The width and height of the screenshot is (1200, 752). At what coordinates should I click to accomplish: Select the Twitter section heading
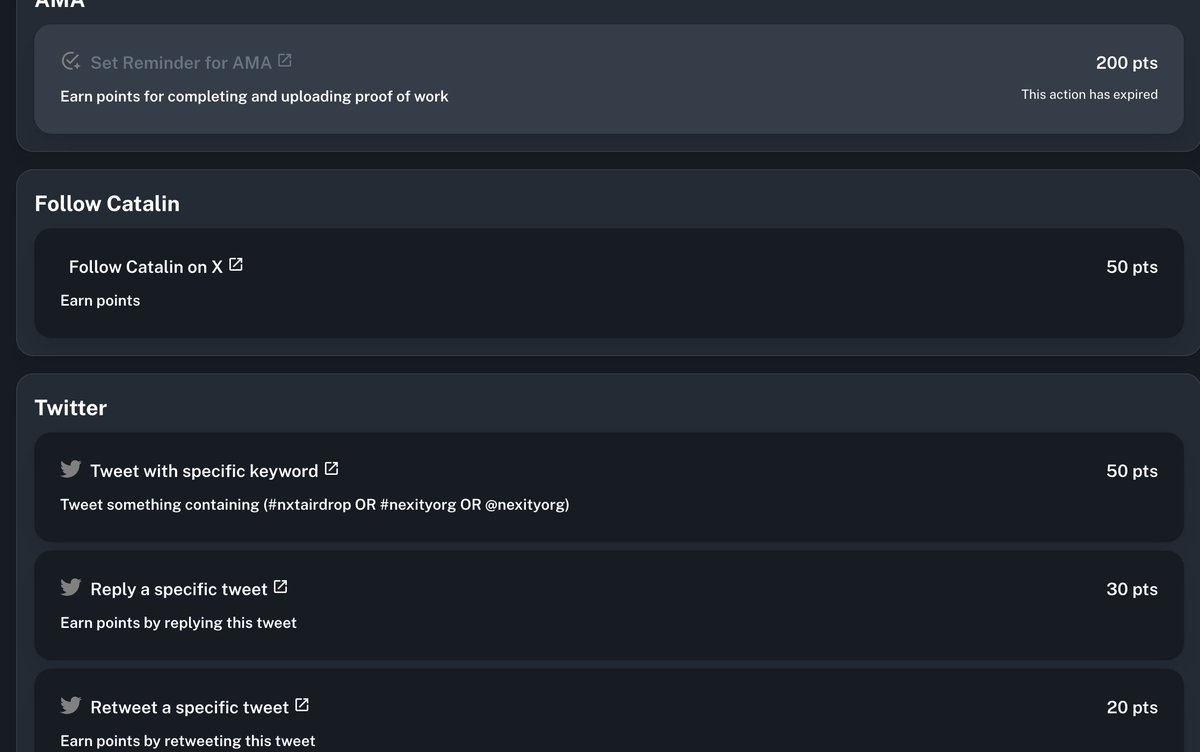tap(71, 408)
